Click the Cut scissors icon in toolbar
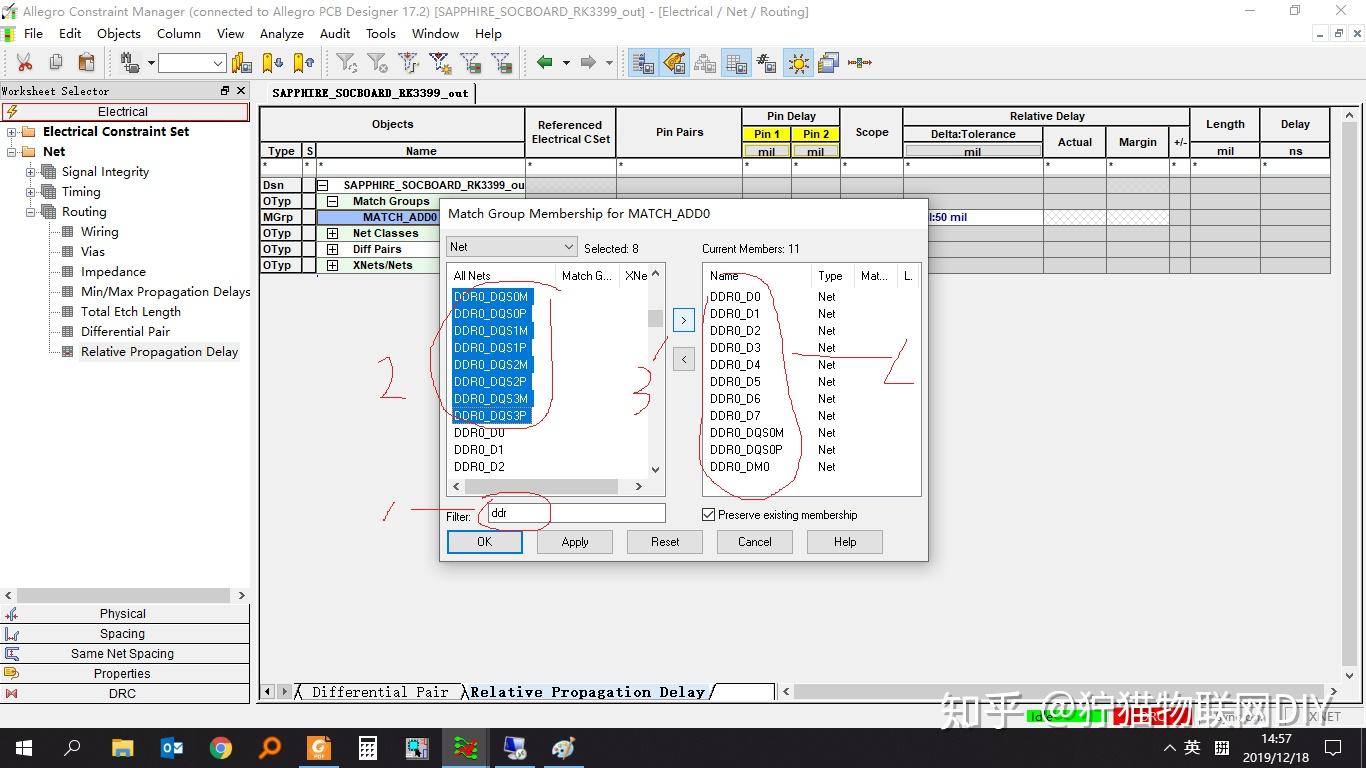The height and width of the screenshot is (768, 1366). pos(24,63)
